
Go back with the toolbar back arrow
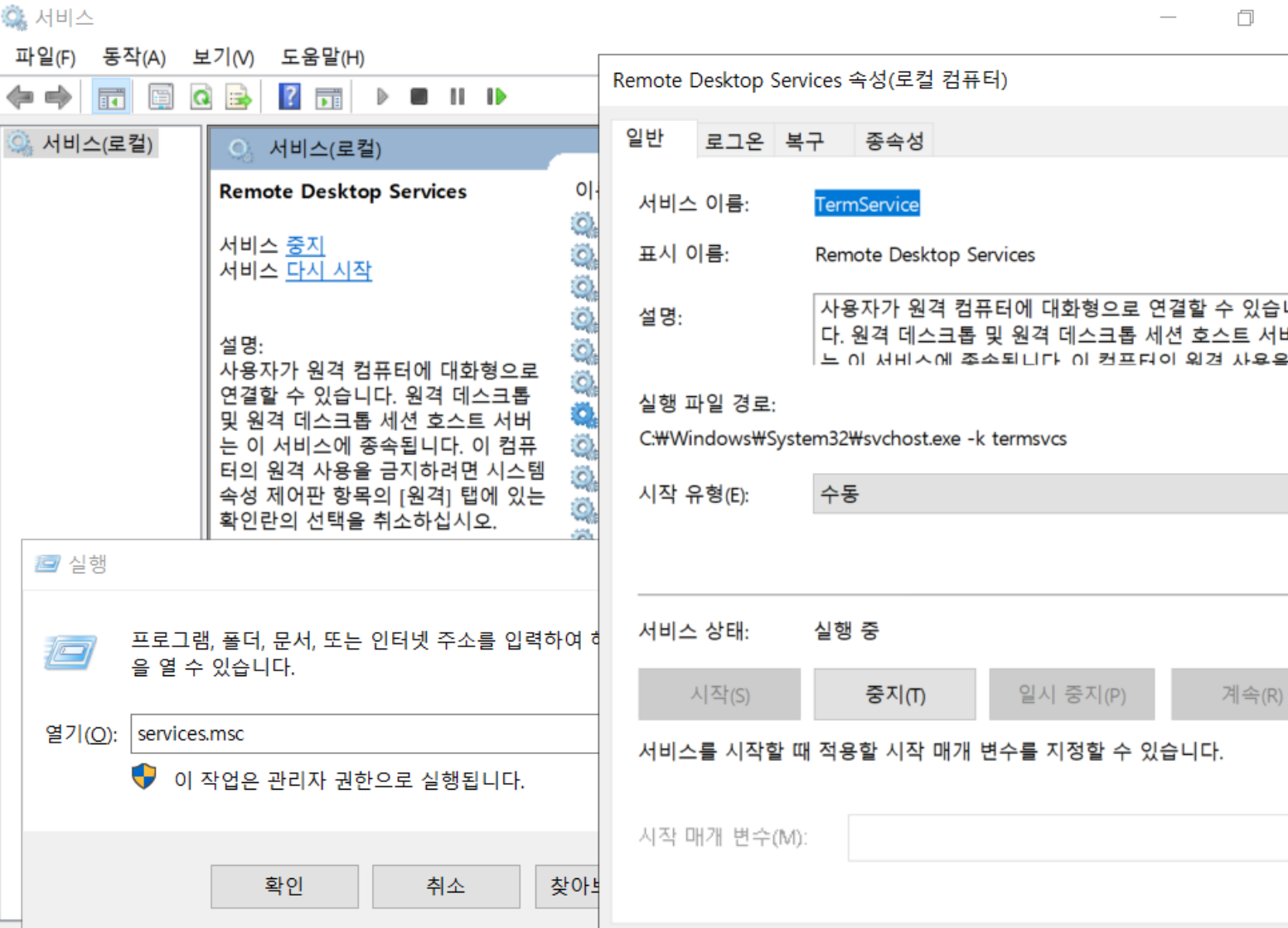[x=20, y=97]
